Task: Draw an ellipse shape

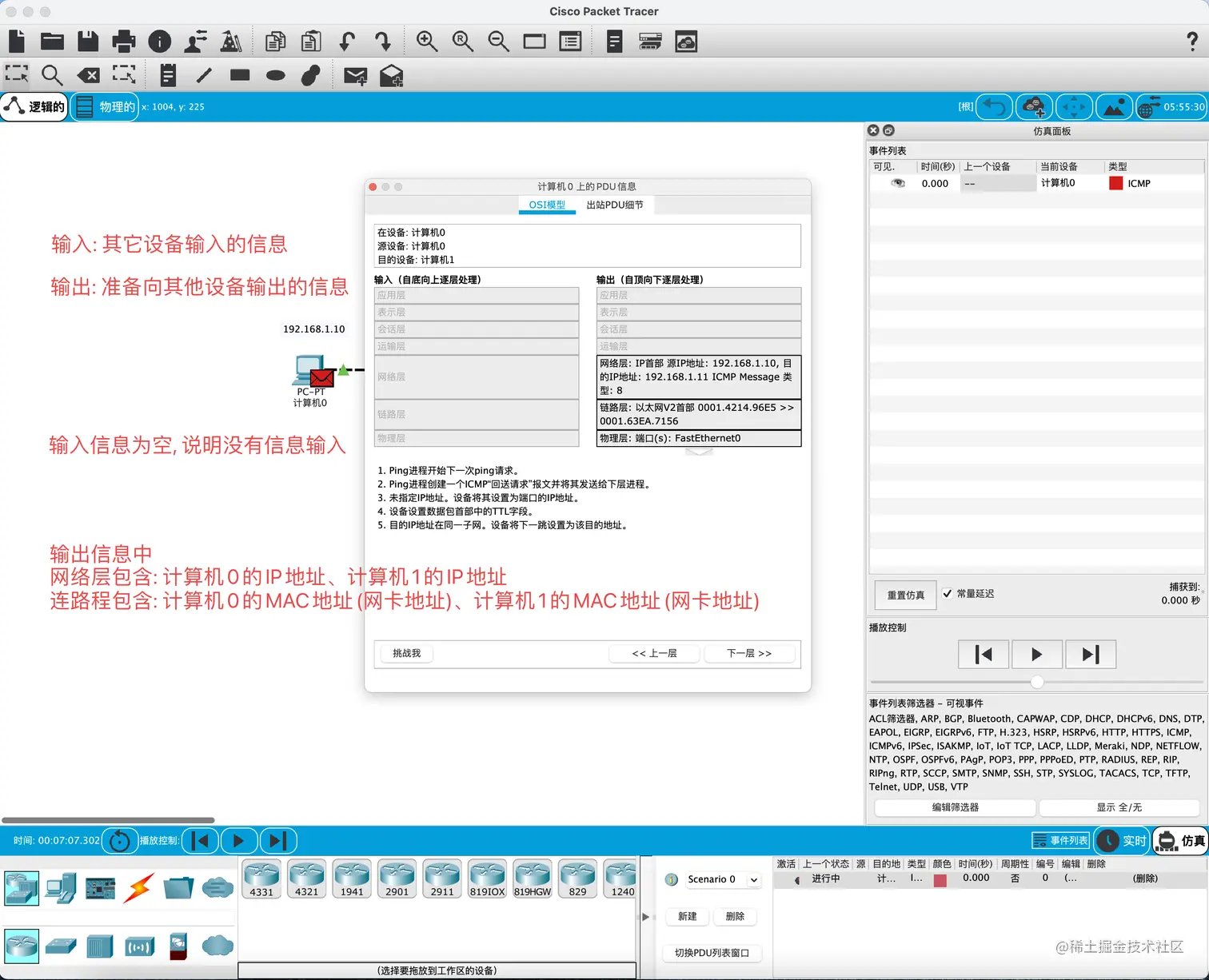Action: click(x=276, y=75)
